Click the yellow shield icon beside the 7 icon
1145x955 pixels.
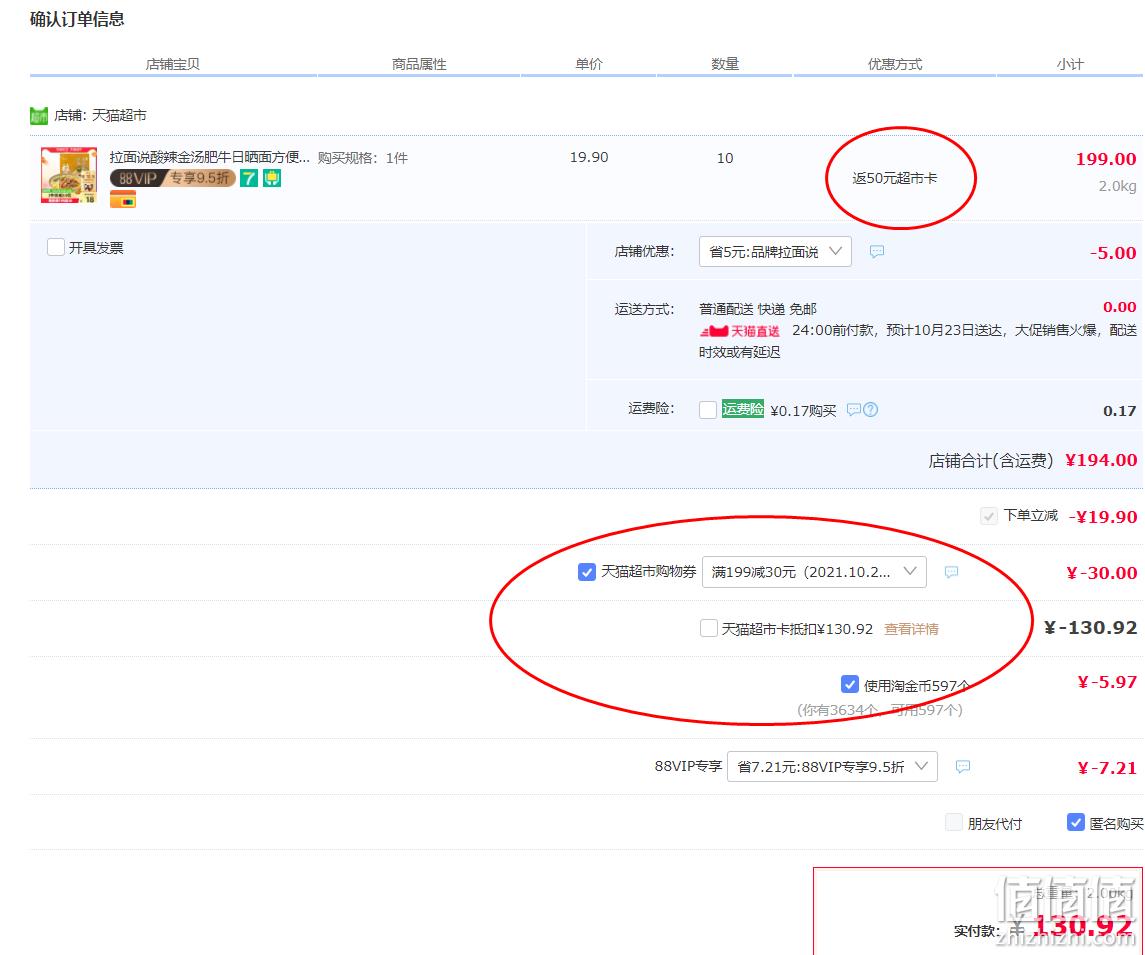point(272,178)
